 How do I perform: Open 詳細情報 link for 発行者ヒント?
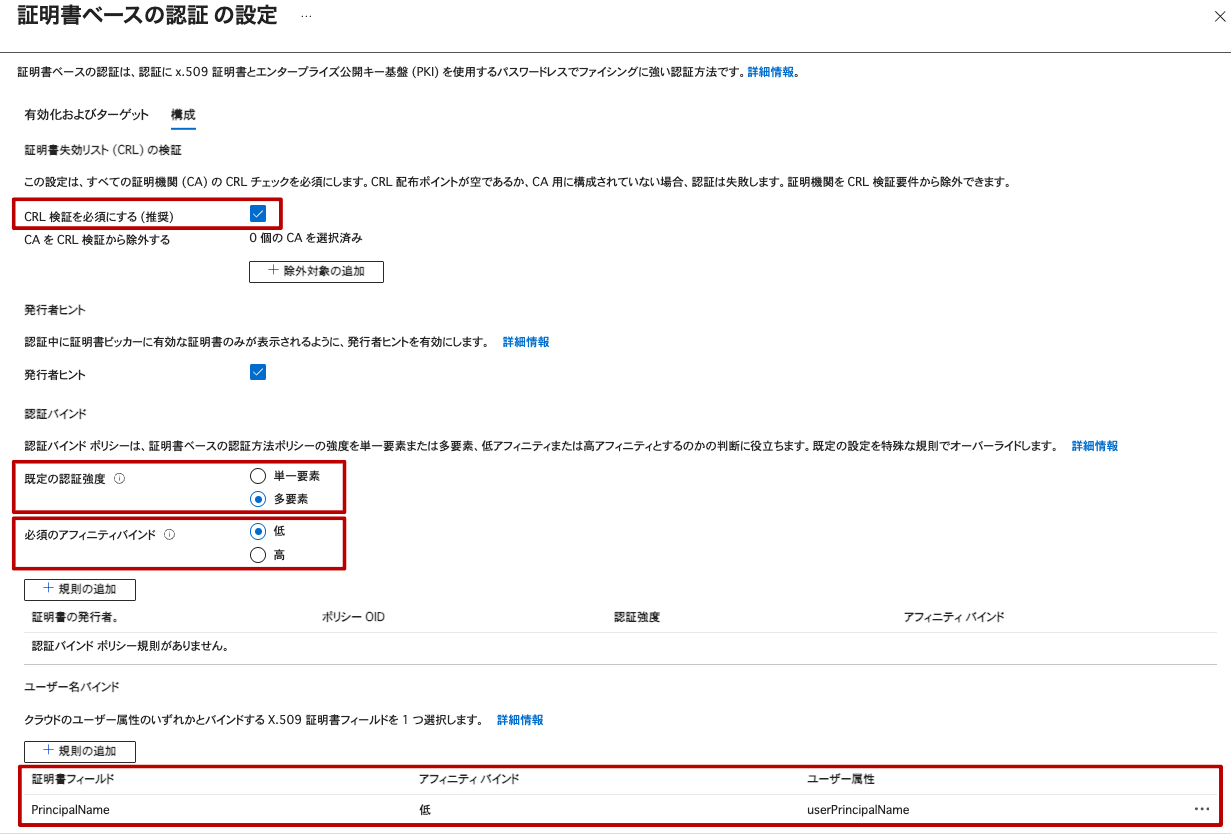pyautogui.click(x=525, y=342)
